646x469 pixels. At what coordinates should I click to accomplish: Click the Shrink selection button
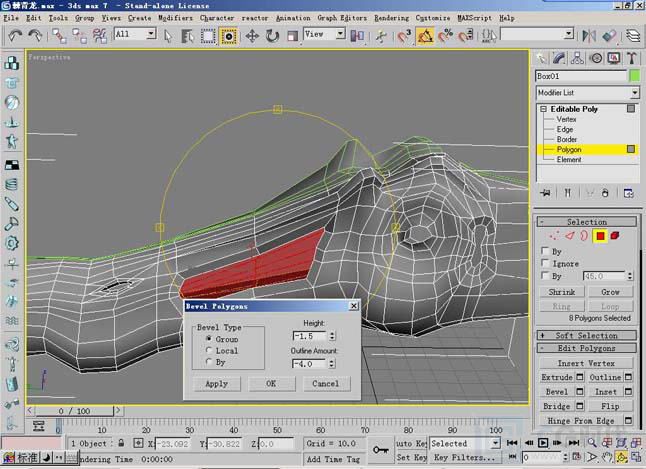pos(562,292)
